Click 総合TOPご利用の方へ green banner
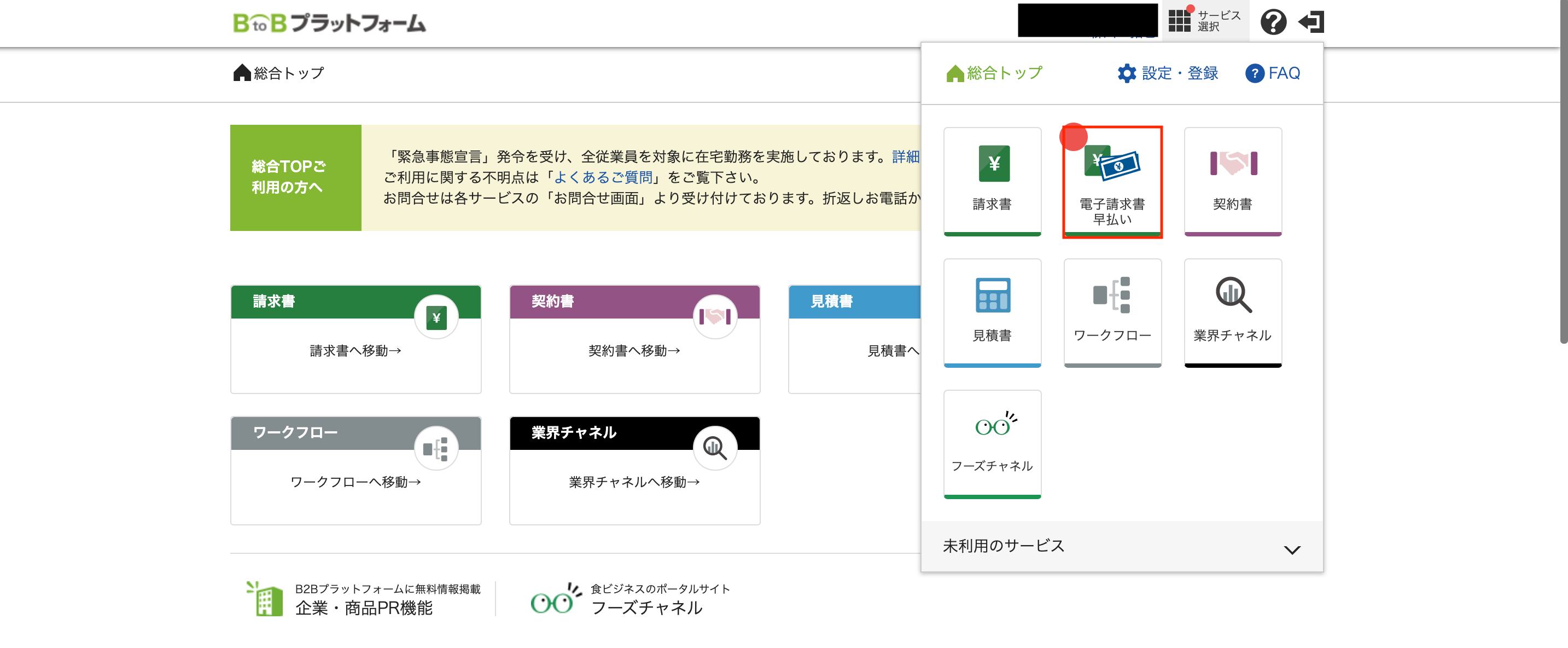 (295, 178)
